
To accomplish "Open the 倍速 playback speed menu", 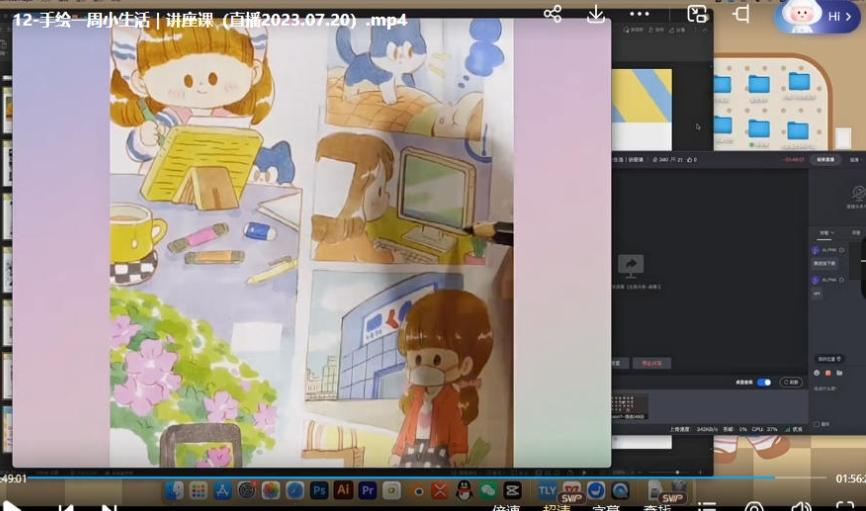I will click(506, 507).
